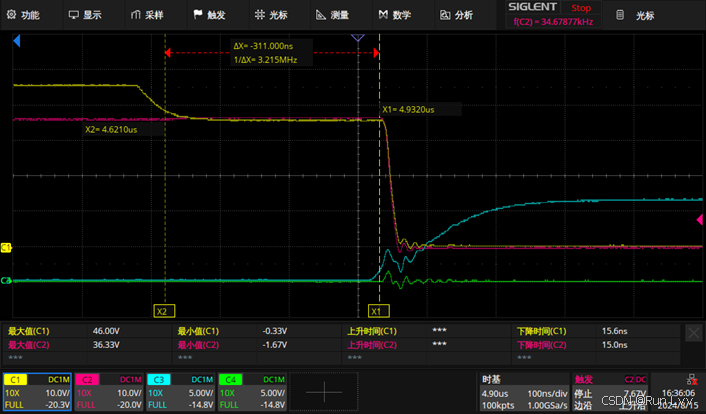
Task: Click the waveform icon beside 采样
Action: coord(136,15)
